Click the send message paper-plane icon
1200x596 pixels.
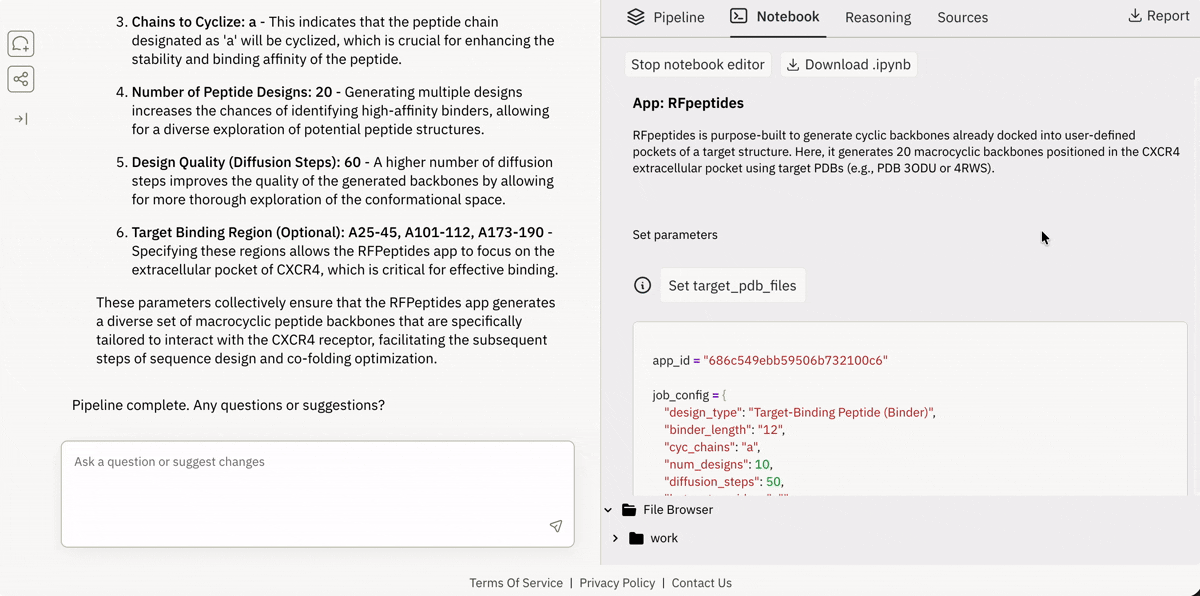point(555,526)
